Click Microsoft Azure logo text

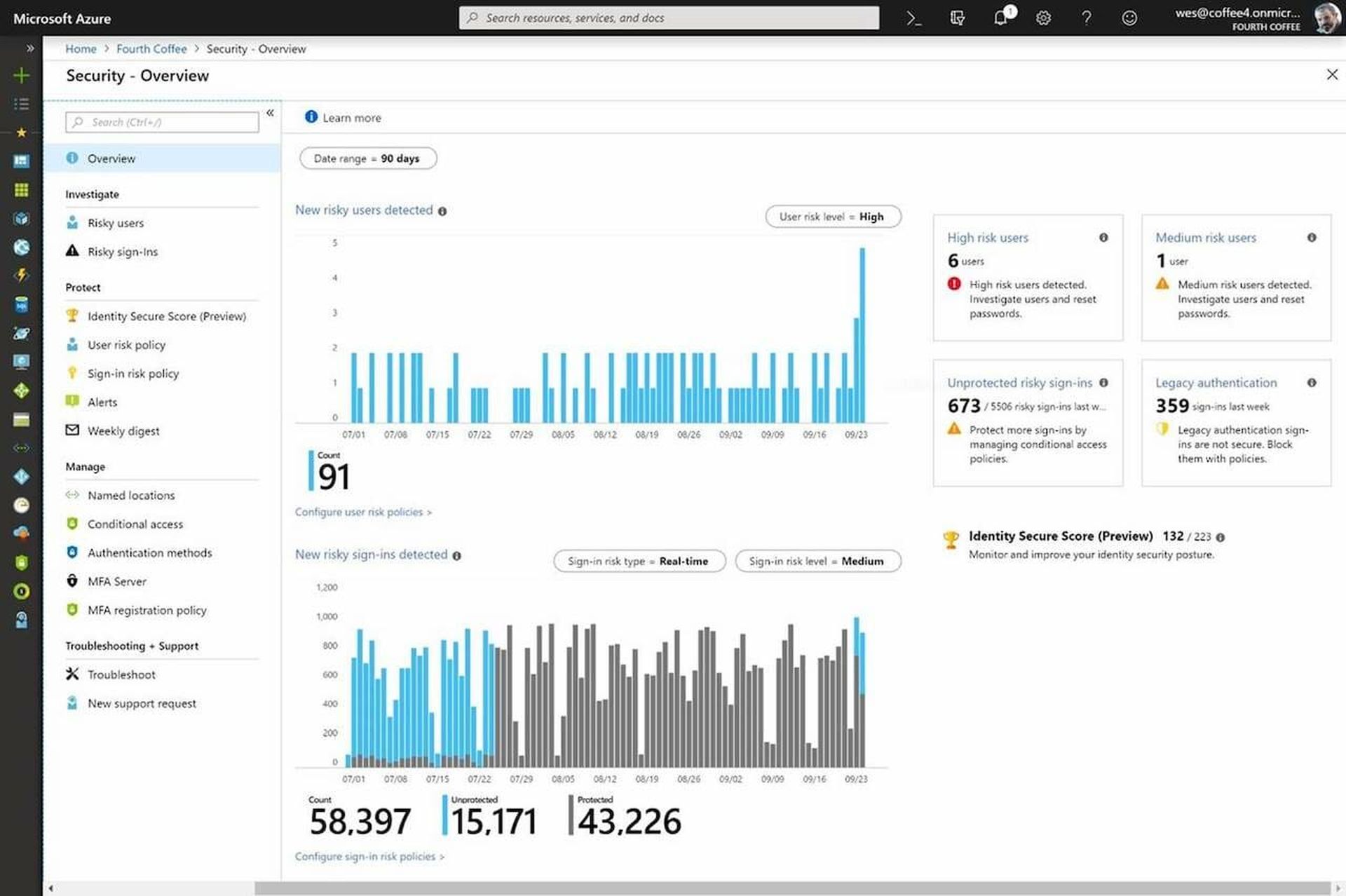pos(62,19)
